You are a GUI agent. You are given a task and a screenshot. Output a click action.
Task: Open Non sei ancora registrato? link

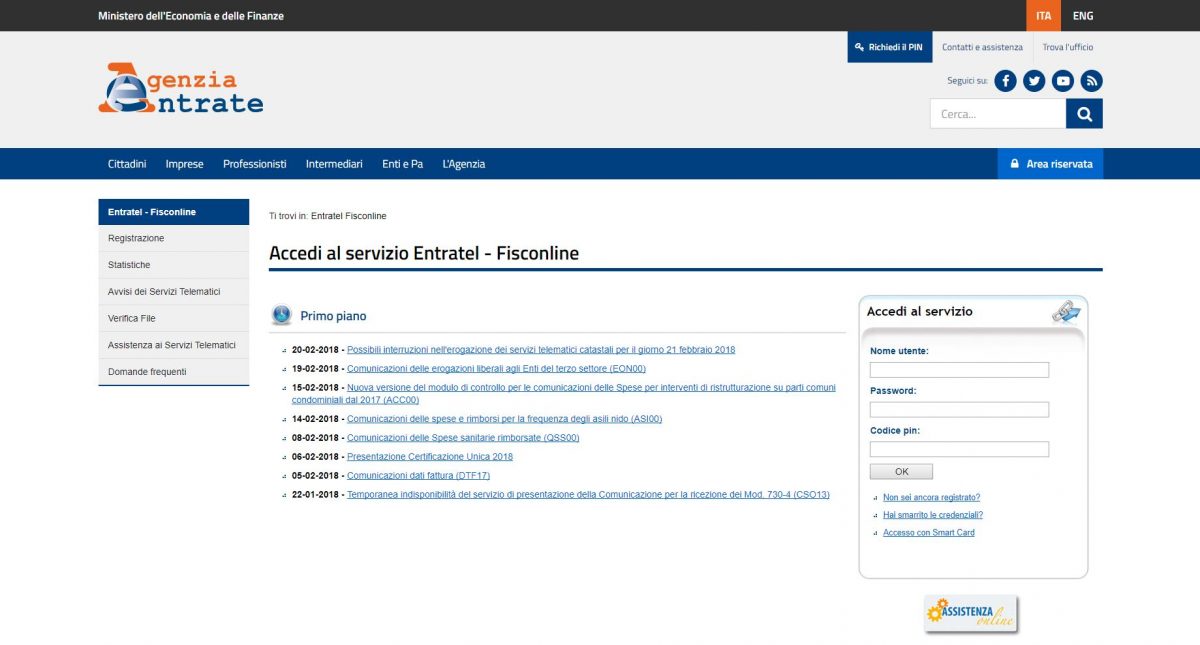[931, 497]
